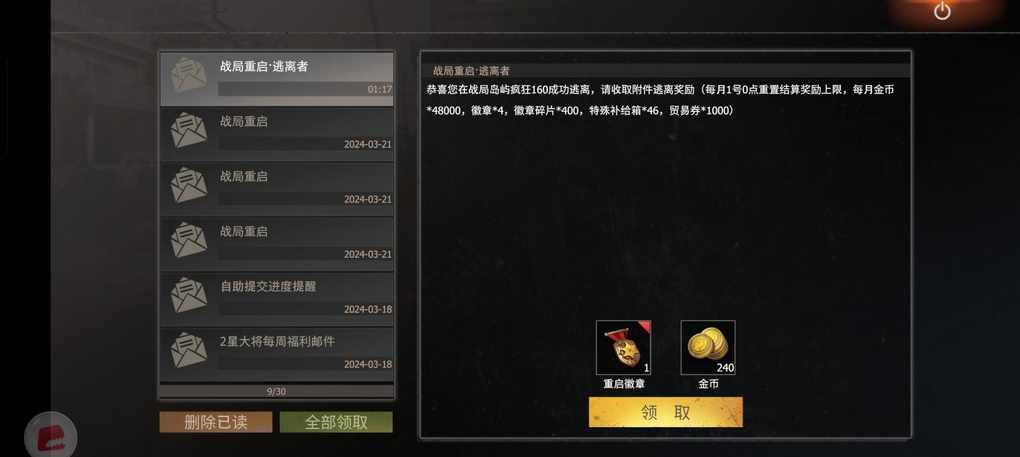Click envelope icon of 2星大将每周福利邮件
Screen dimensions: 1020x457
click(189, 350)
